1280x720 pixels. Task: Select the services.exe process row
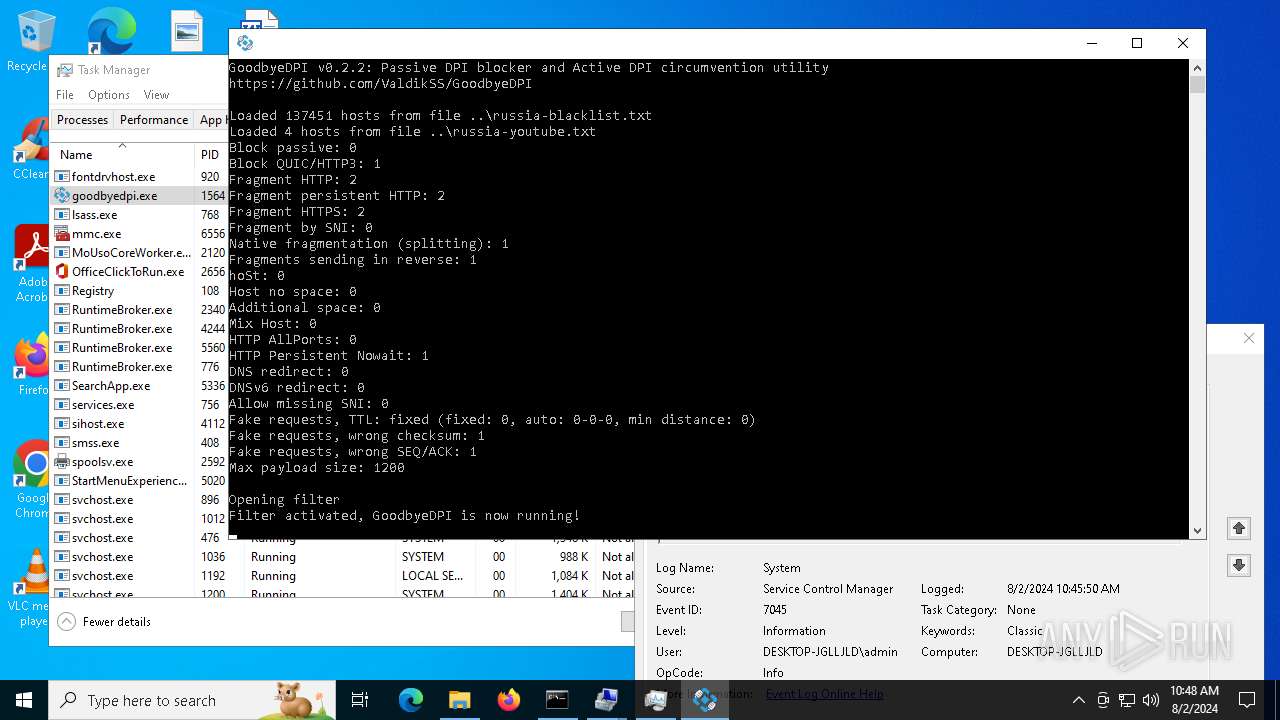pyautogui.click(x=139, y=405)
